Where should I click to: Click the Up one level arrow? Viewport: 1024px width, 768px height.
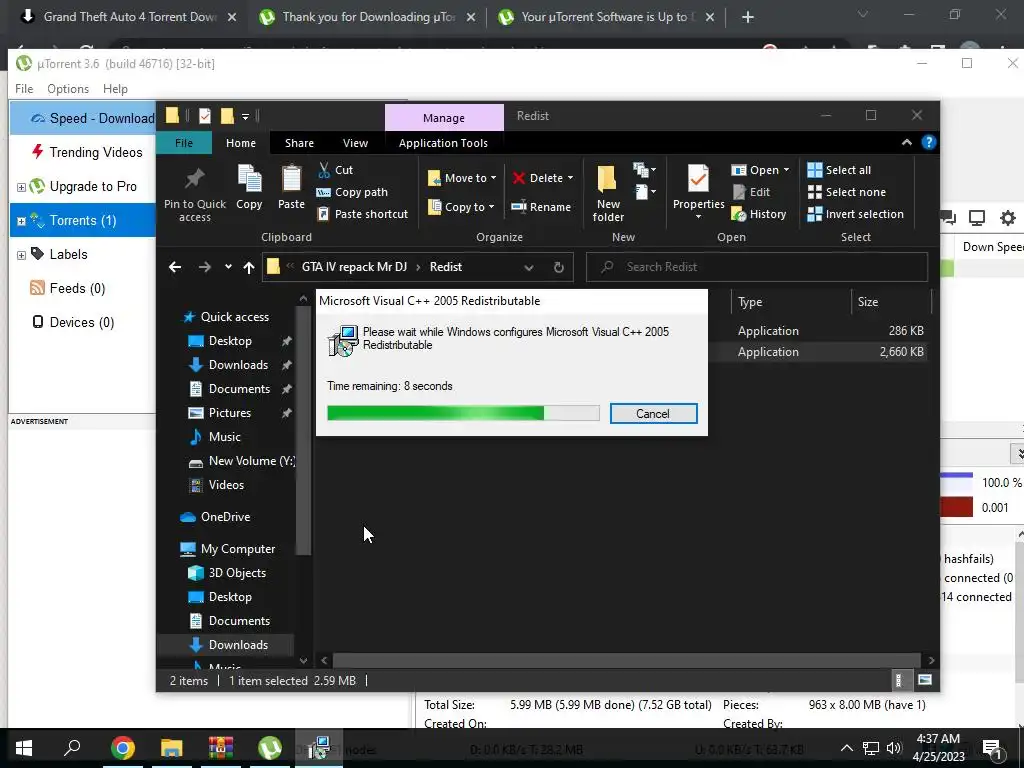click(x=248, y=267)
